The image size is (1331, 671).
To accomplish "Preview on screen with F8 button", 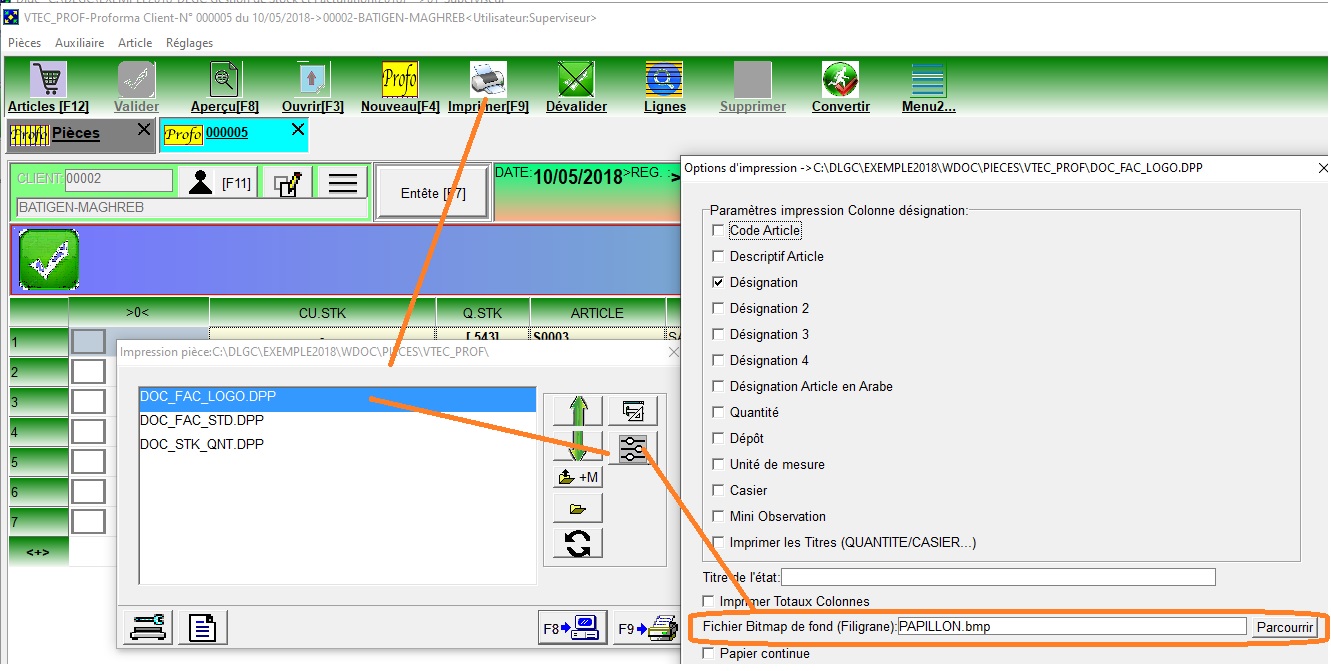I will point(571,628).
